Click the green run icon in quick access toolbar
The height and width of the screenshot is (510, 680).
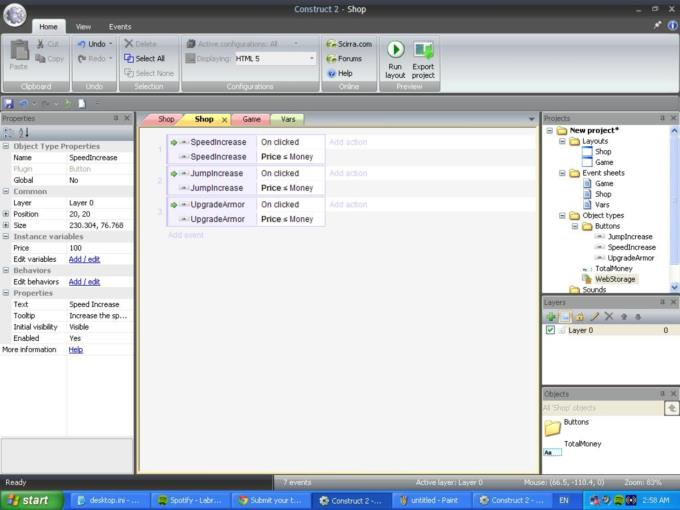68,104
